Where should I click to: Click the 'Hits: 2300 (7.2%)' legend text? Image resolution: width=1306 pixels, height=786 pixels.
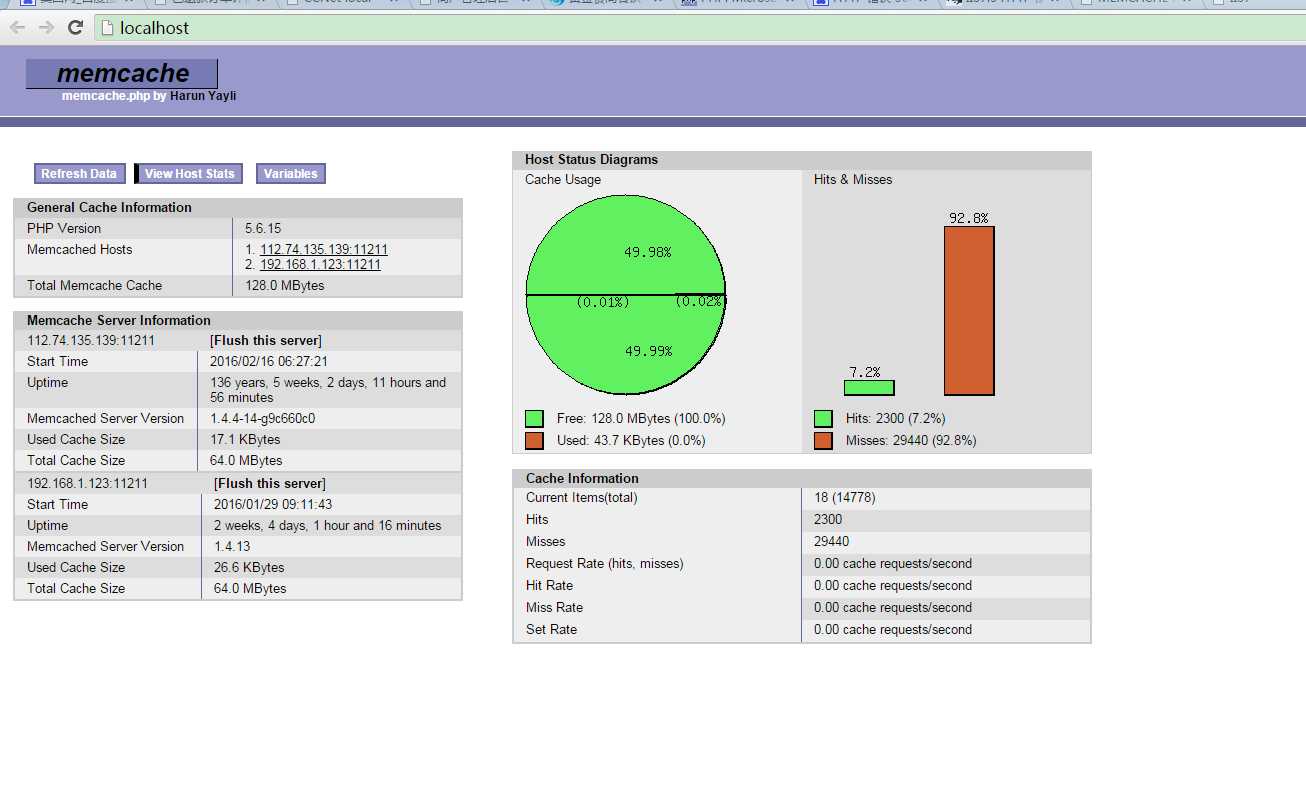(895, 418)
